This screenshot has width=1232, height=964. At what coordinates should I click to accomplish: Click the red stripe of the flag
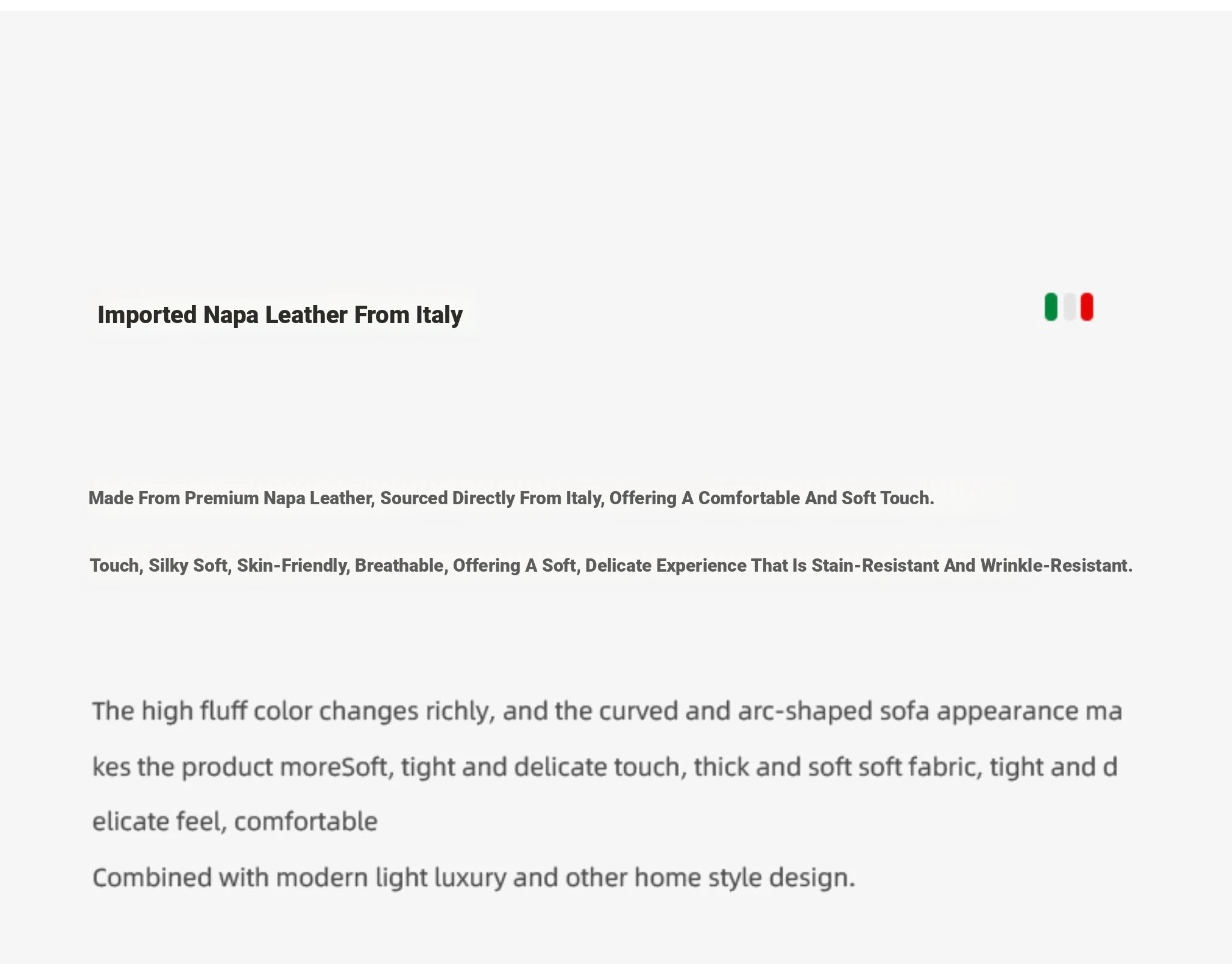[1087, 307]
